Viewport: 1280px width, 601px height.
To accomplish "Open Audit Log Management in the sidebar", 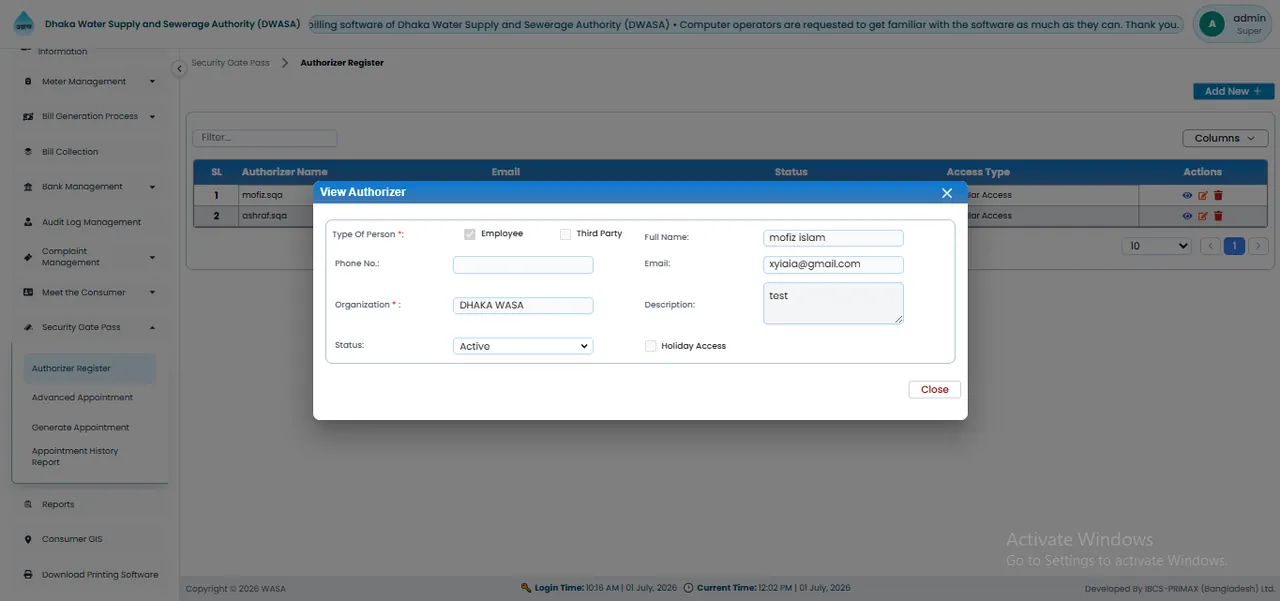I will tap(91, 222).
